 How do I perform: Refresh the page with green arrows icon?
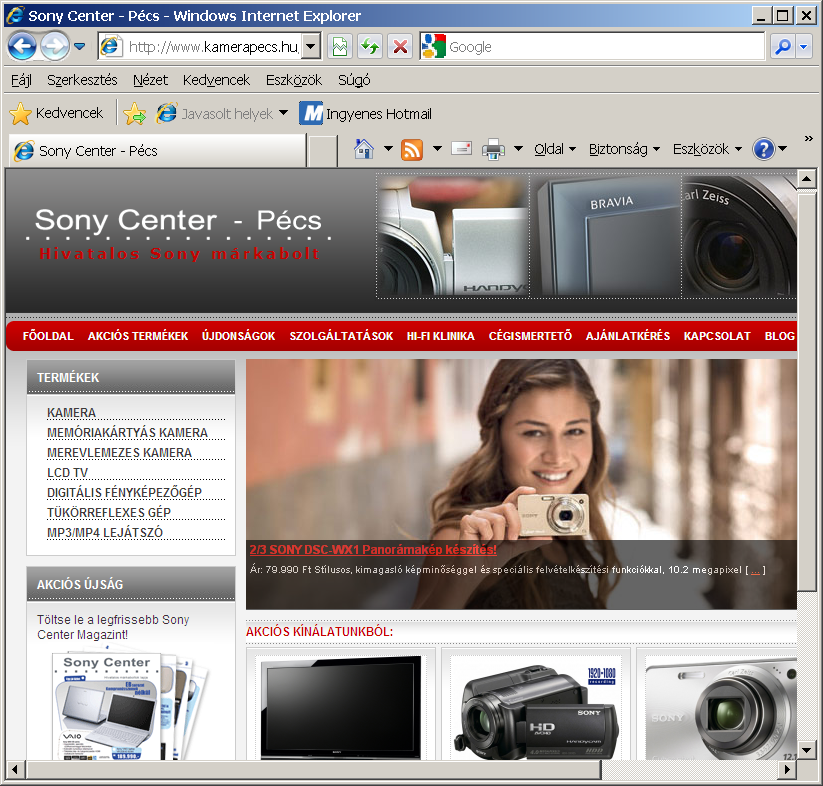click(x=371, y=47)
